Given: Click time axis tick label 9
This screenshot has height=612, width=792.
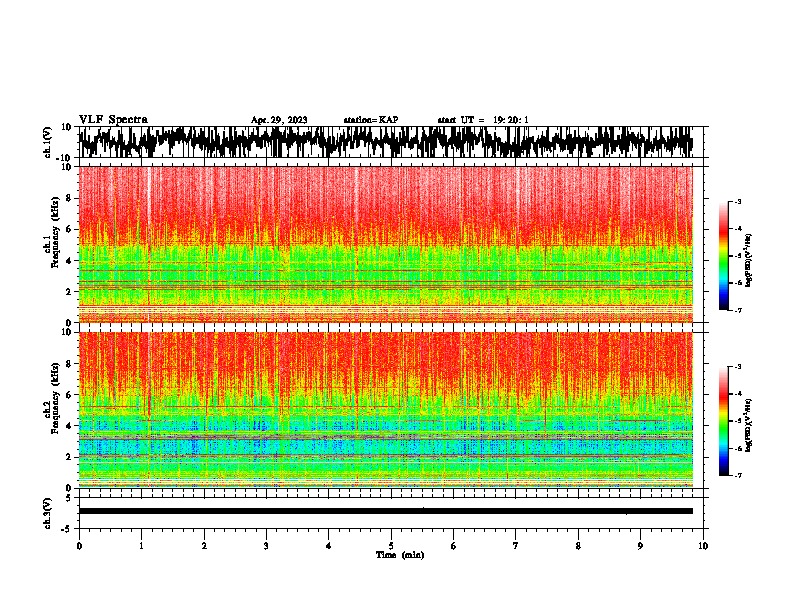Looking at the screenshot, I should [640, 546].
